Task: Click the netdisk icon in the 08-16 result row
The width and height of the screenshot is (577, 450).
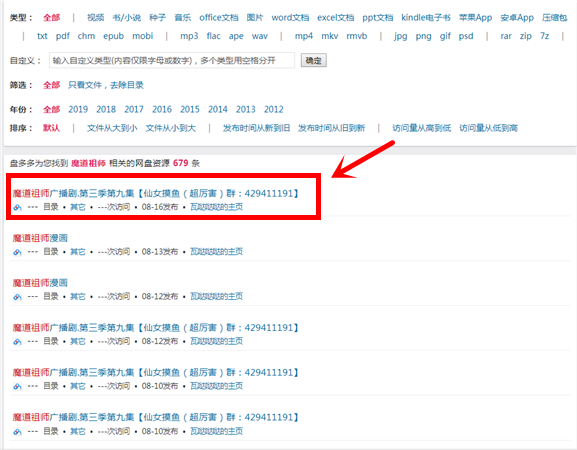Action: tap(17, 207)
